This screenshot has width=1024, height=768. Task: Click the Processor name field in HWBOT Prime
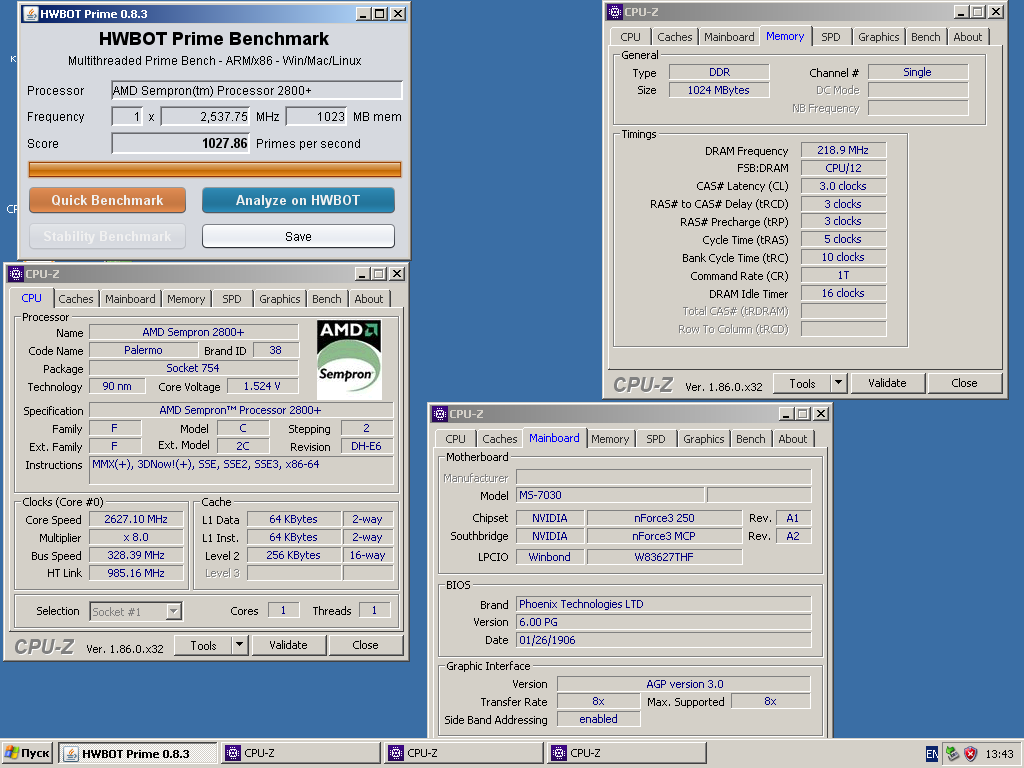[x=257, y=90]
